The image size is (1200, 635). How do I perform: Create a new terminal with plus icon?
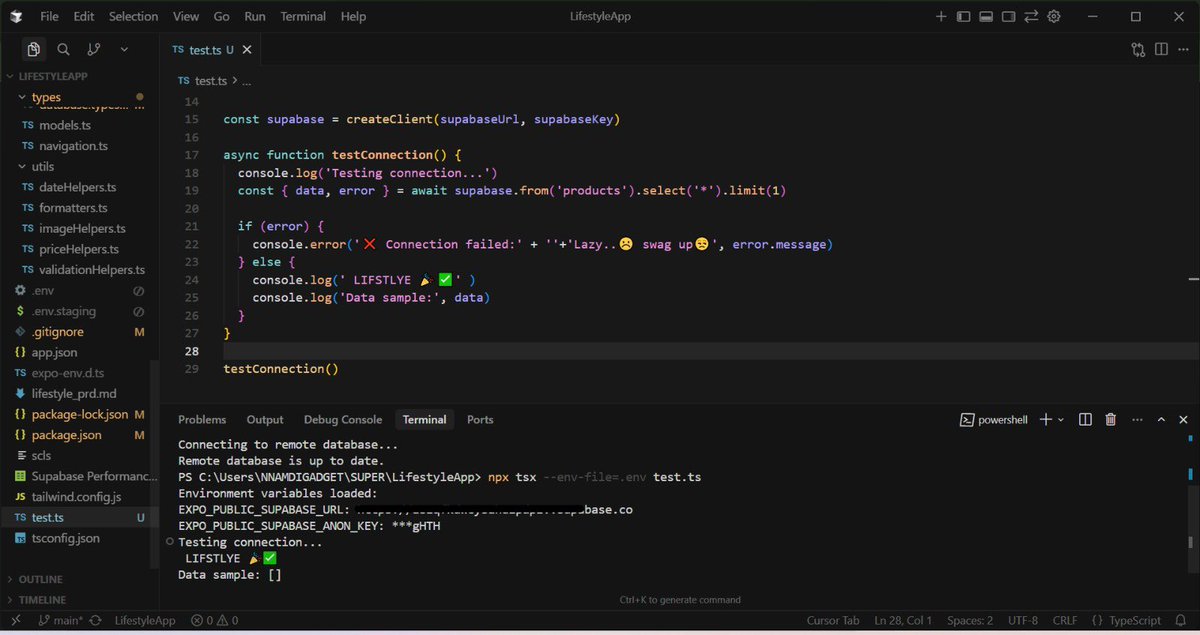point(1045,420)
